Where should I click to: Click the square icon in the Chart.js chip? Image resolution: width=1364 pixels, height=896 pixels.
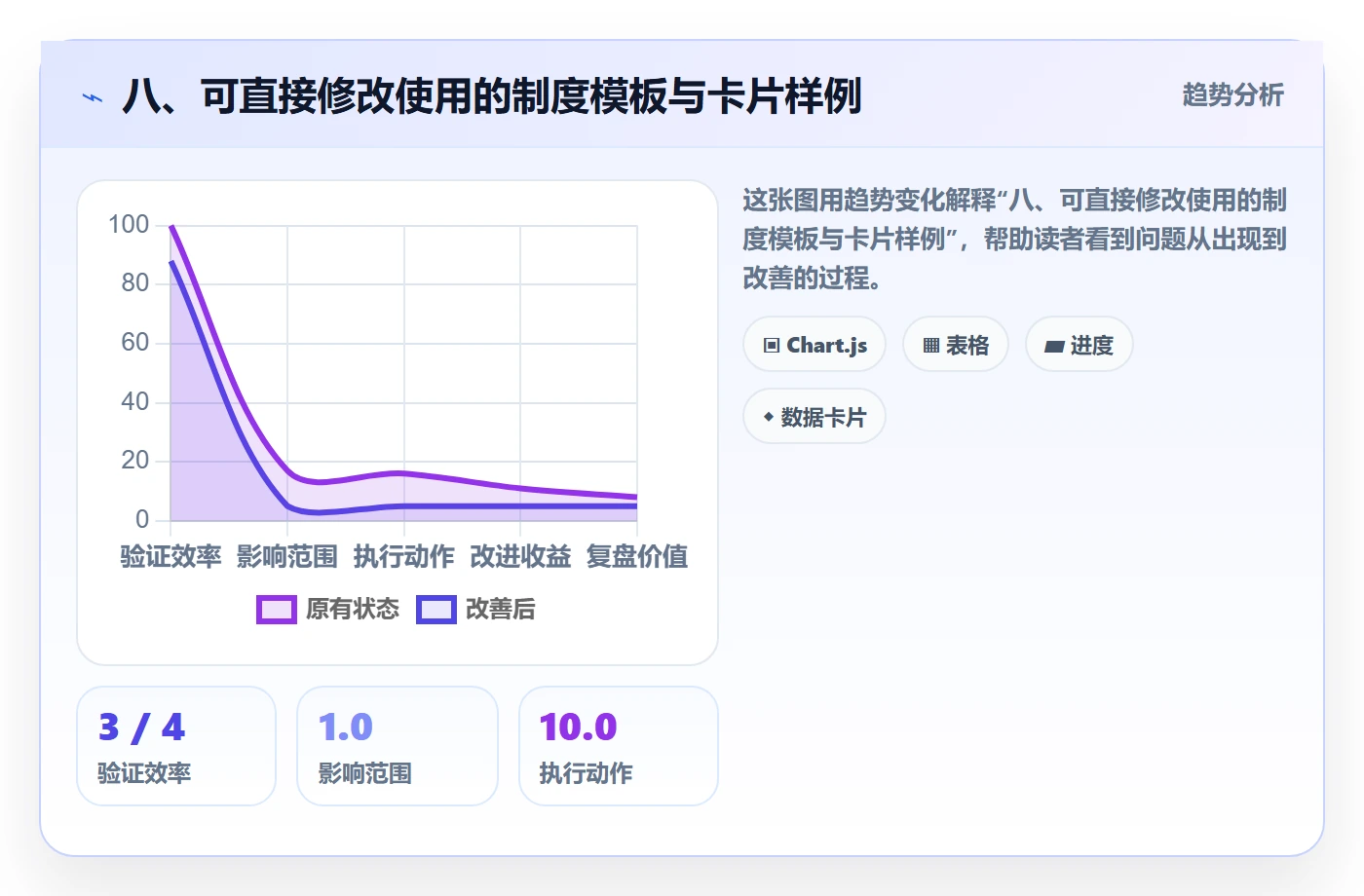click(x=772, y=346)
